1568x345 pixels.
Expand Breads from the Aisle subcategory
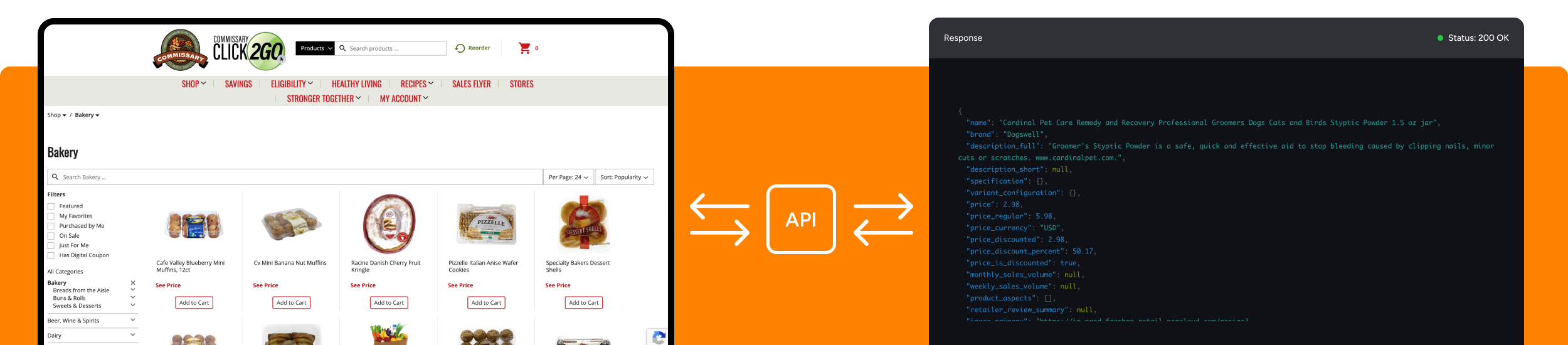point(133,290)
